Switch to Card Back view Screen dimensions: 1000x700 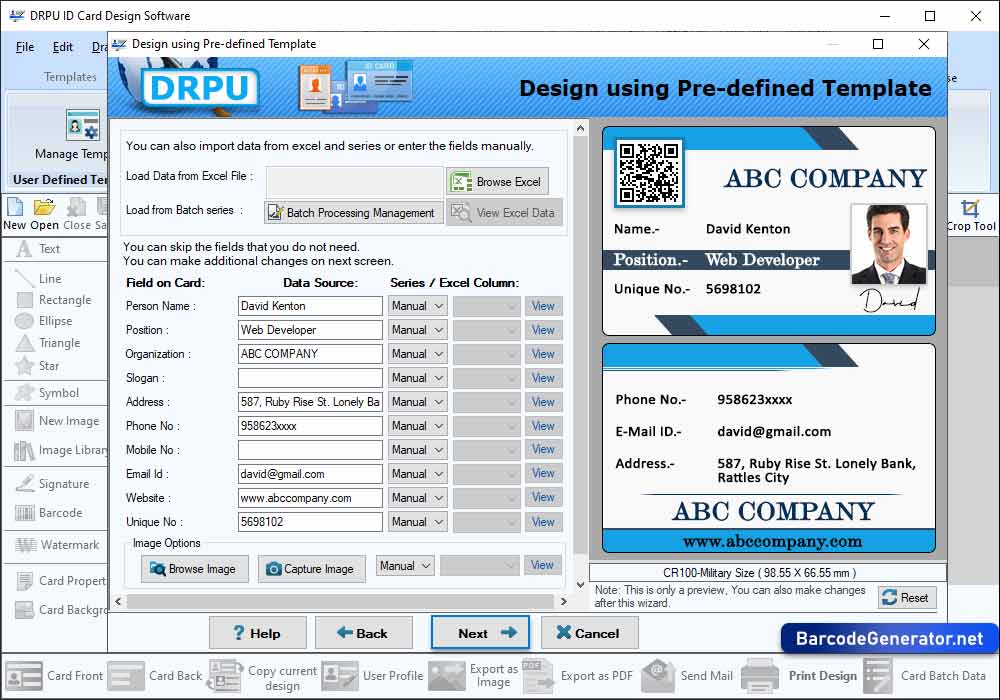pyautogui.click(x=155, y=676)
